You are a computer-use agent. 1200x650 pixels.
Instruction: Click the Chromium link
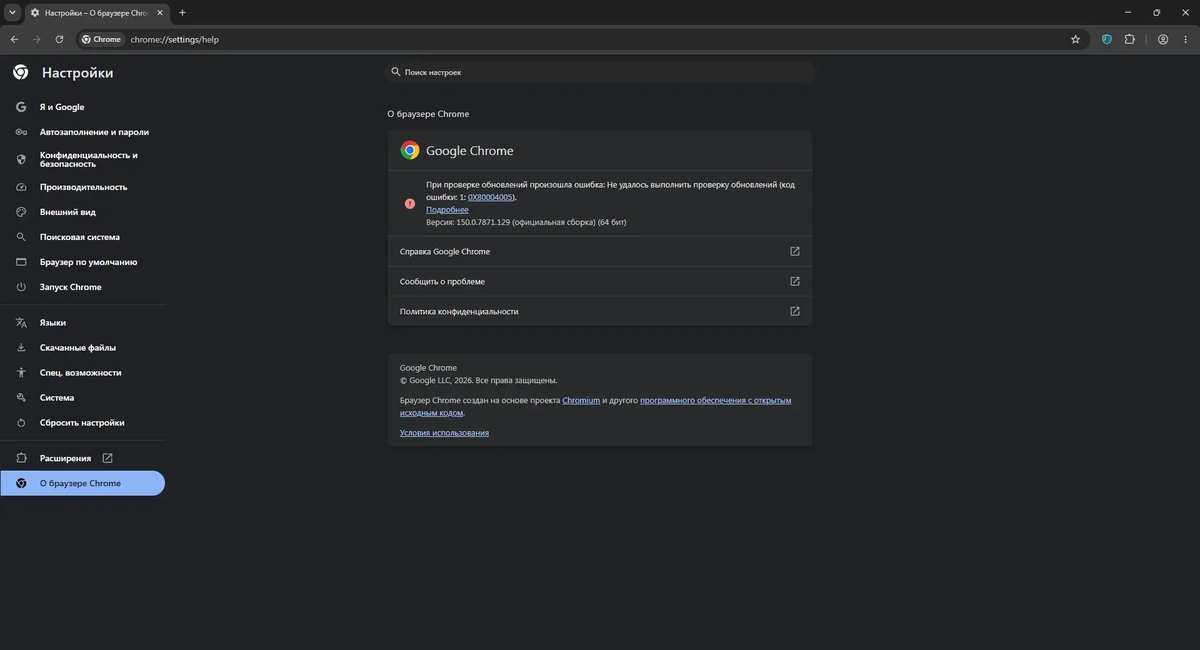click(581, 400)
